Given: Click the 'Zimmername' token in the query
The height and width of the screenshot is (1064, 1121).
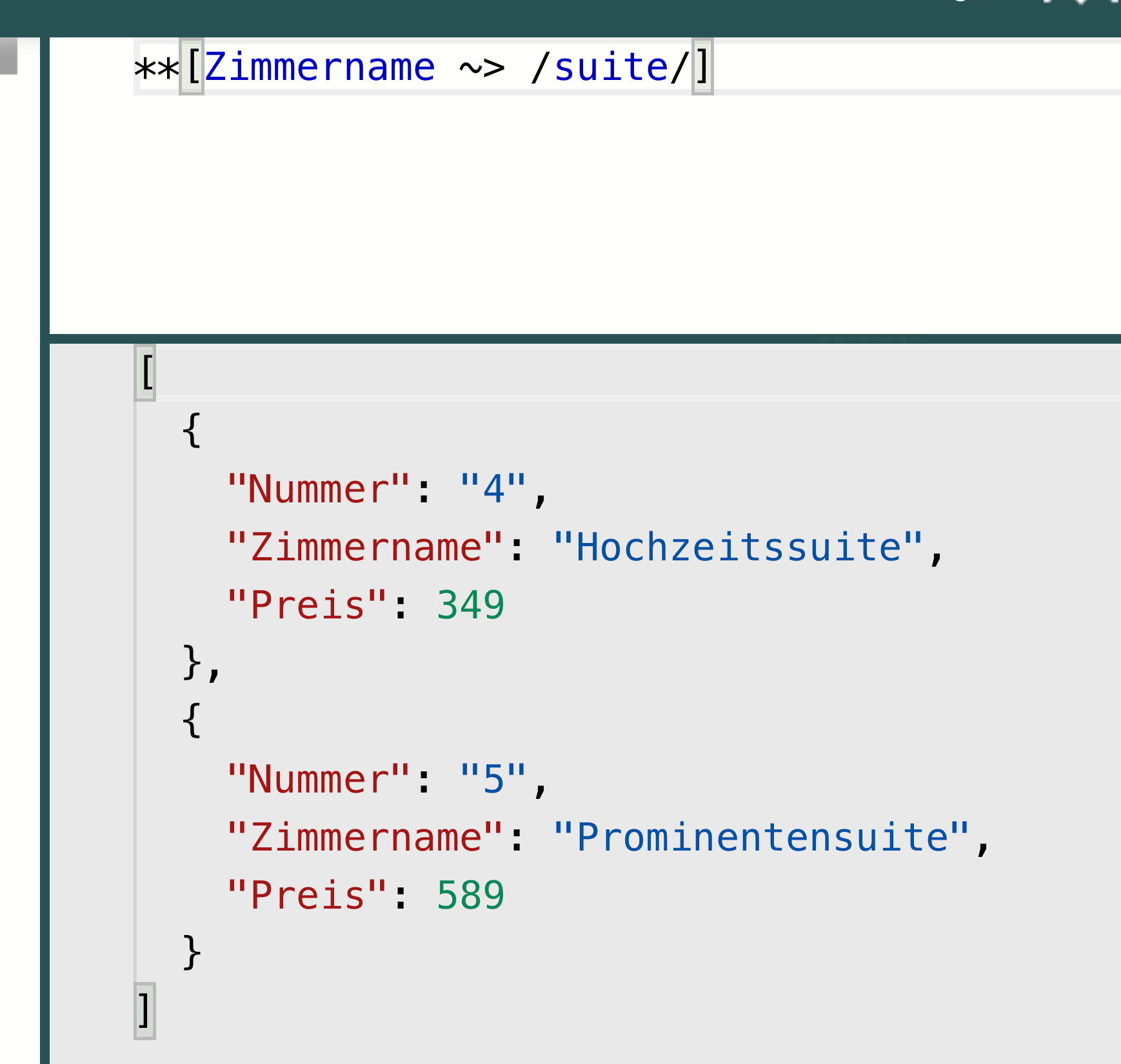Looking at the screenshot, I should coord(320,67).
